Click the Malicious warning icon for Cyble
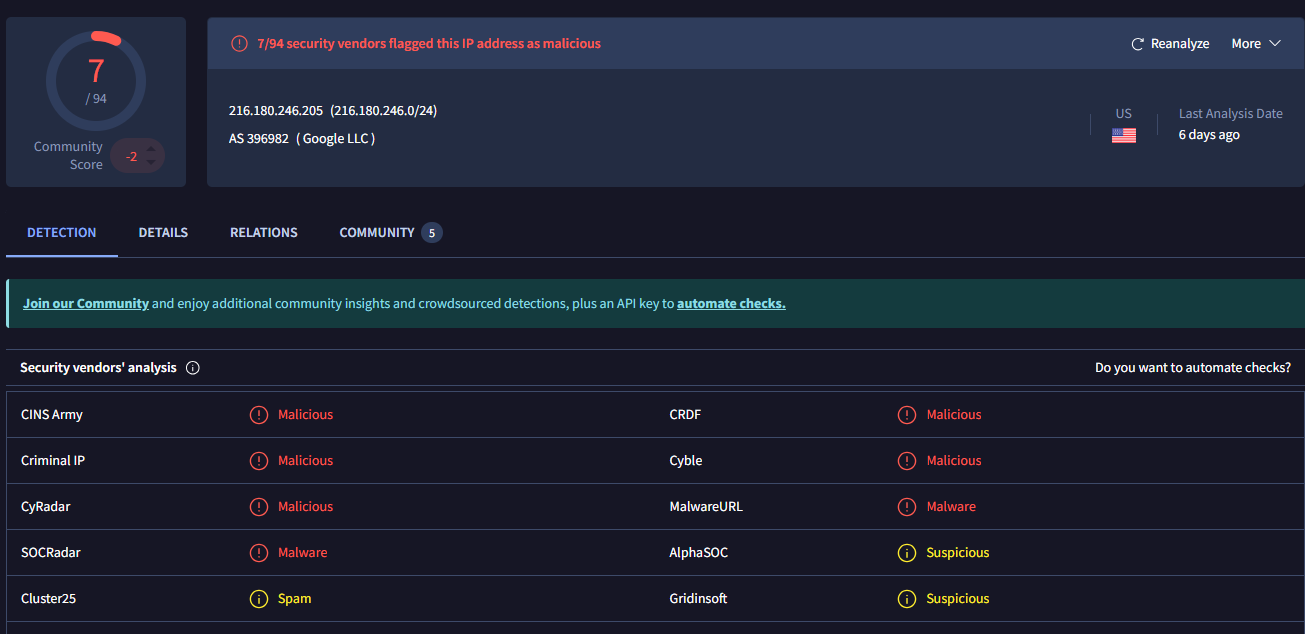Viewport: 1305px width, 634px height. (x=907, y=461)
